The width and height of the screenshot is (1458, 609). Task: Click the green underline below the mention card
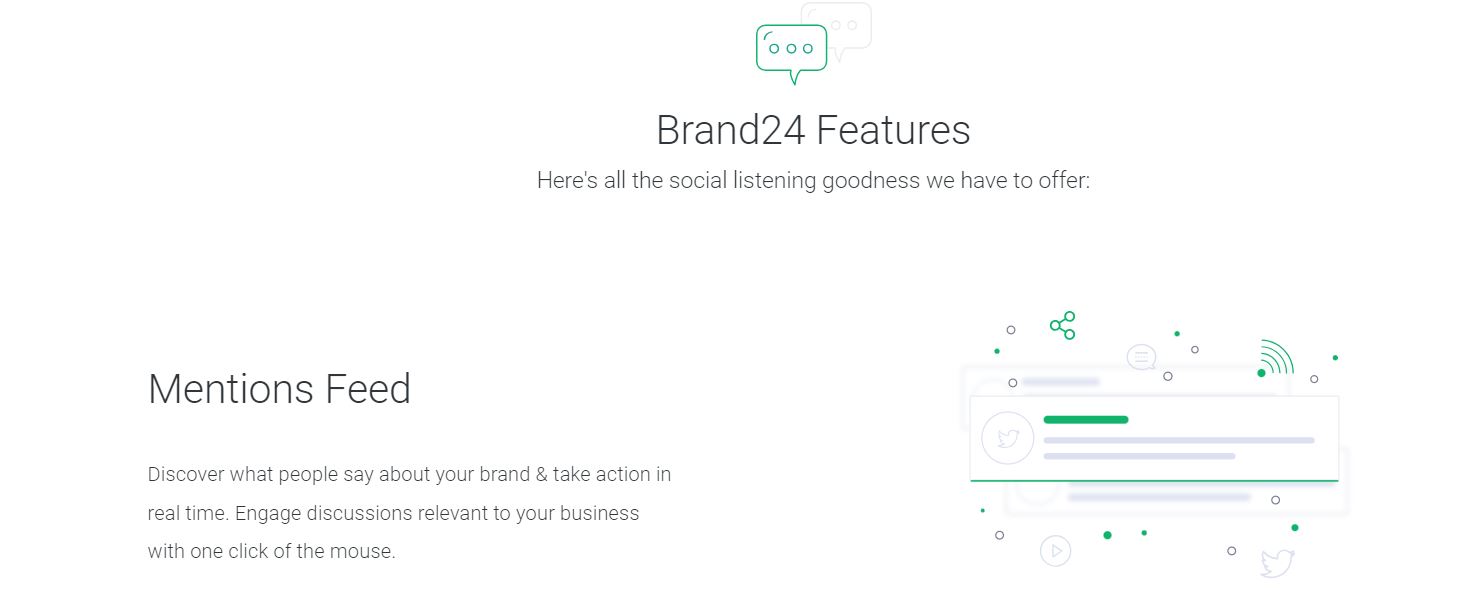(1154, 481)
